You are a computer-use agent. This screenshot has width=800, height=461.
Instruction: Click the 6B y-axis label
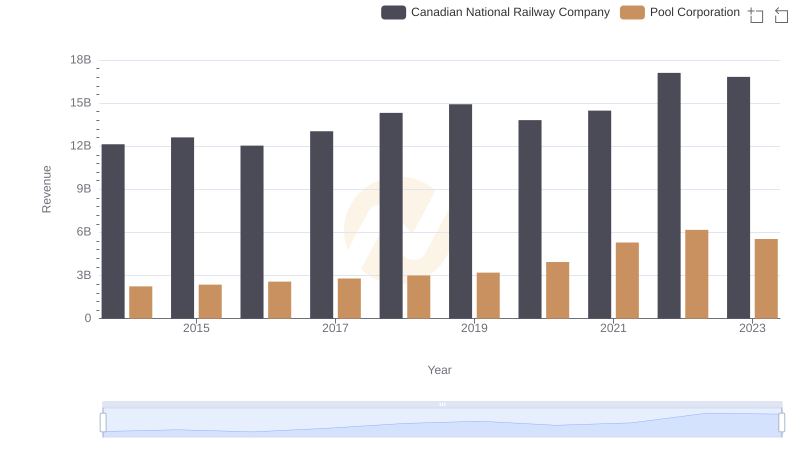[84, 232]
